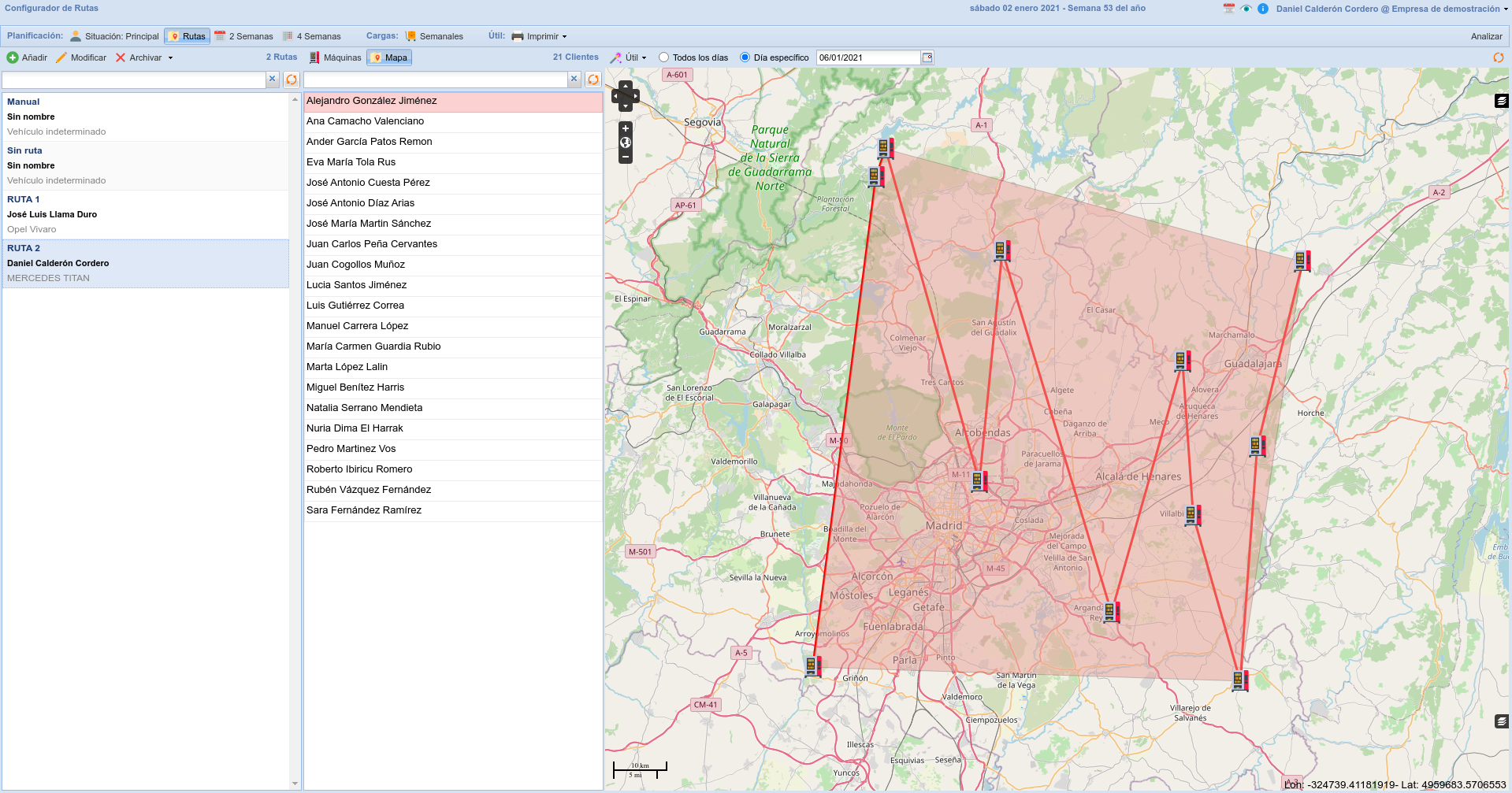
Task: Refresh the client list with orange icon
Action: [x=593, y=80]
